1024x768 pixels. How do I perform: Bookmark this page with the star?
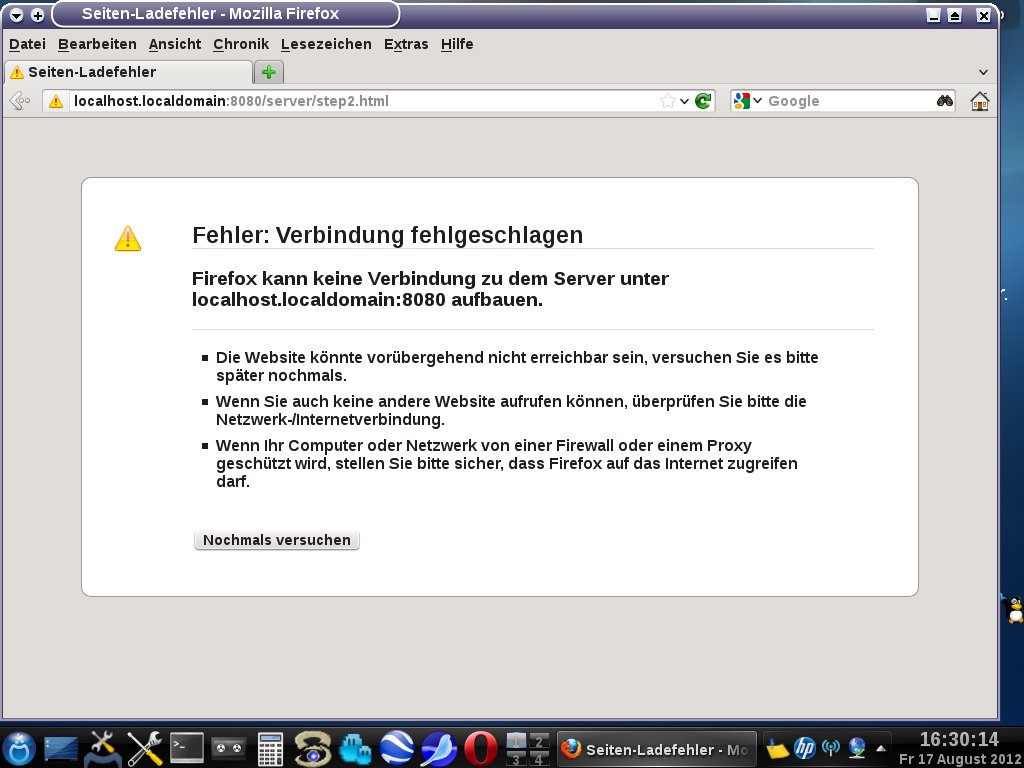coord(667,101)
